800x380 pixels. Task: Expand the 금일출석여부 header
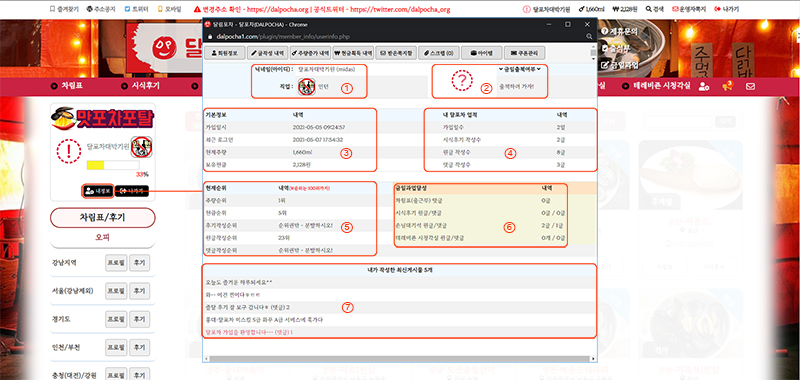click(x=519, y=69)
